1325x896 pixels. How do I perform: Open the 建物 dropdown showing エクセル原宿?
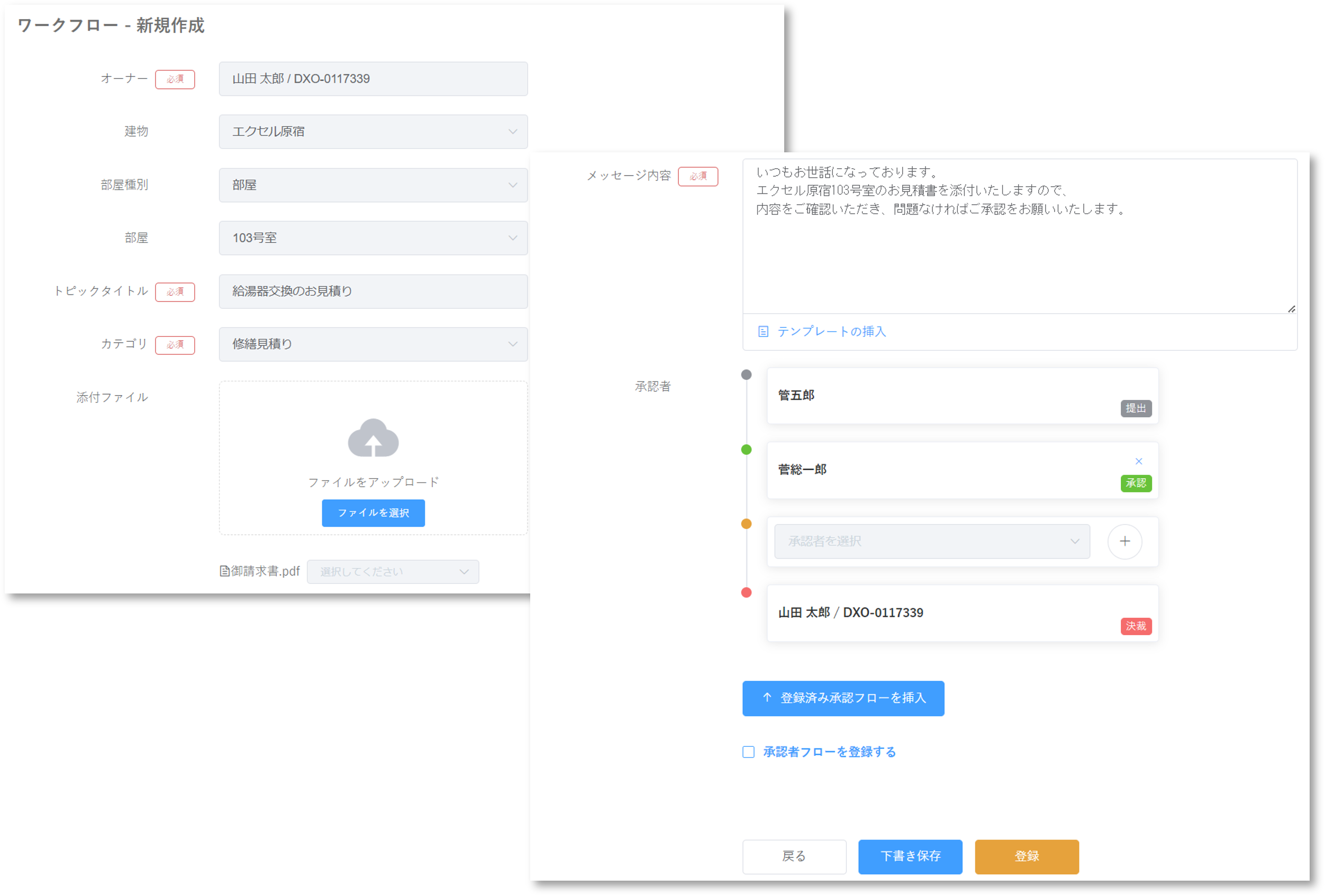(x=373, y=132)
